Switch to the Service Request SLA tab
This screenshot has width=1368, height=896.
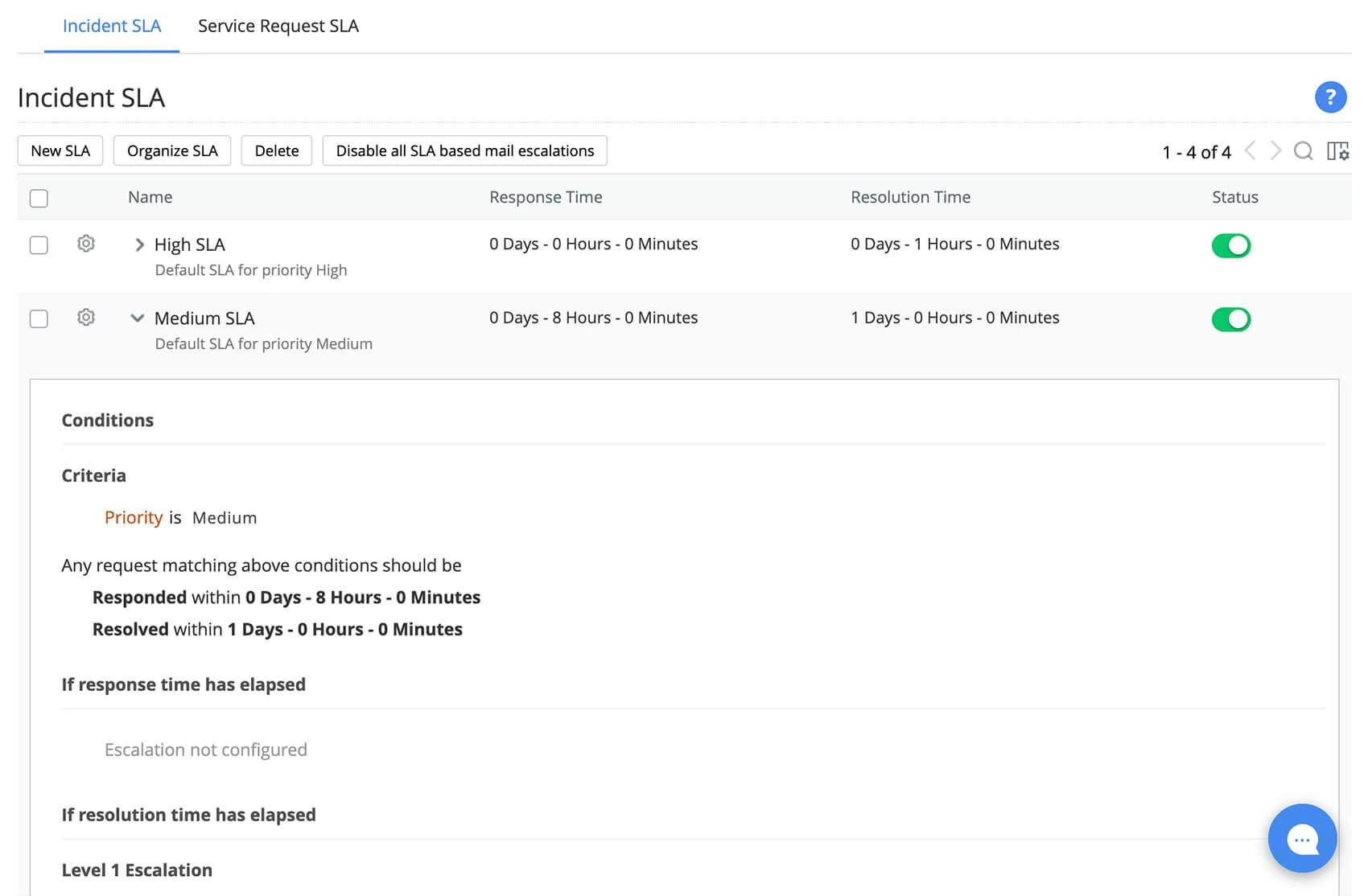click(x=278, y=26)
